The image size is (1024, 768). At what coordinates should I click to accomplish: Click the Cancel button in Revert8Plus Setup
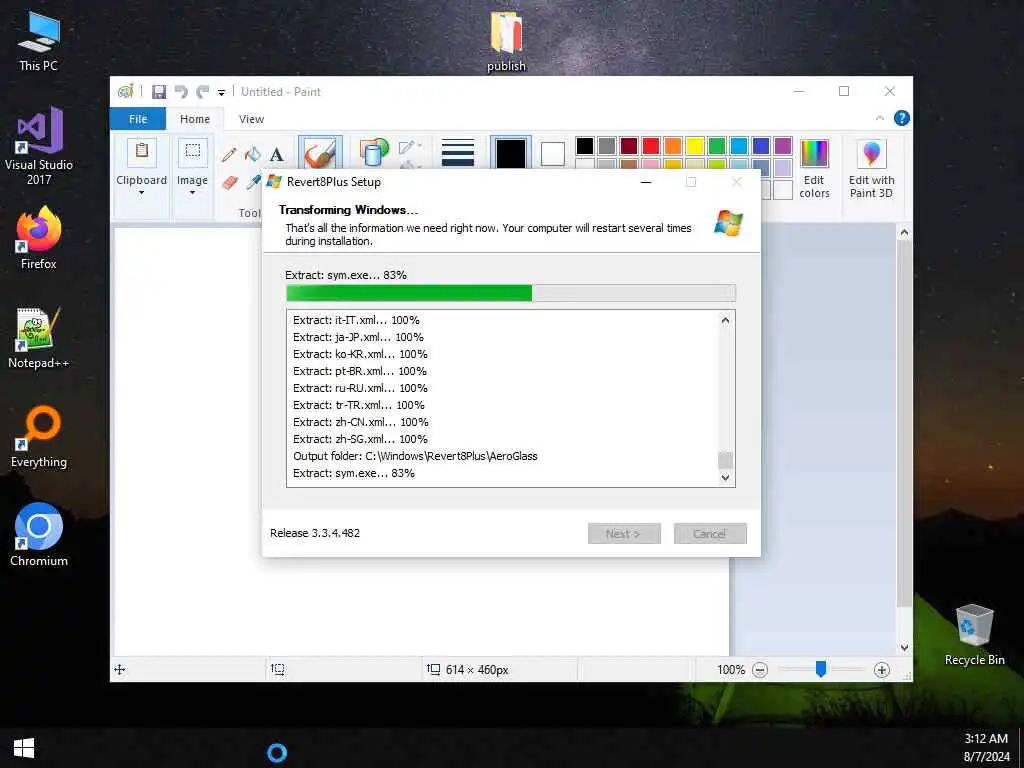[710, 534]
